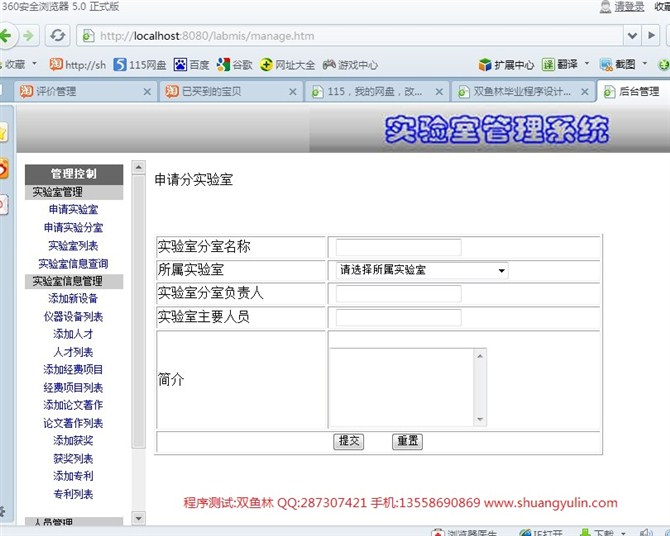Screen dimensions: 670x536
Task: Switch to the 后台管理 tab
Action: (634, 91)
